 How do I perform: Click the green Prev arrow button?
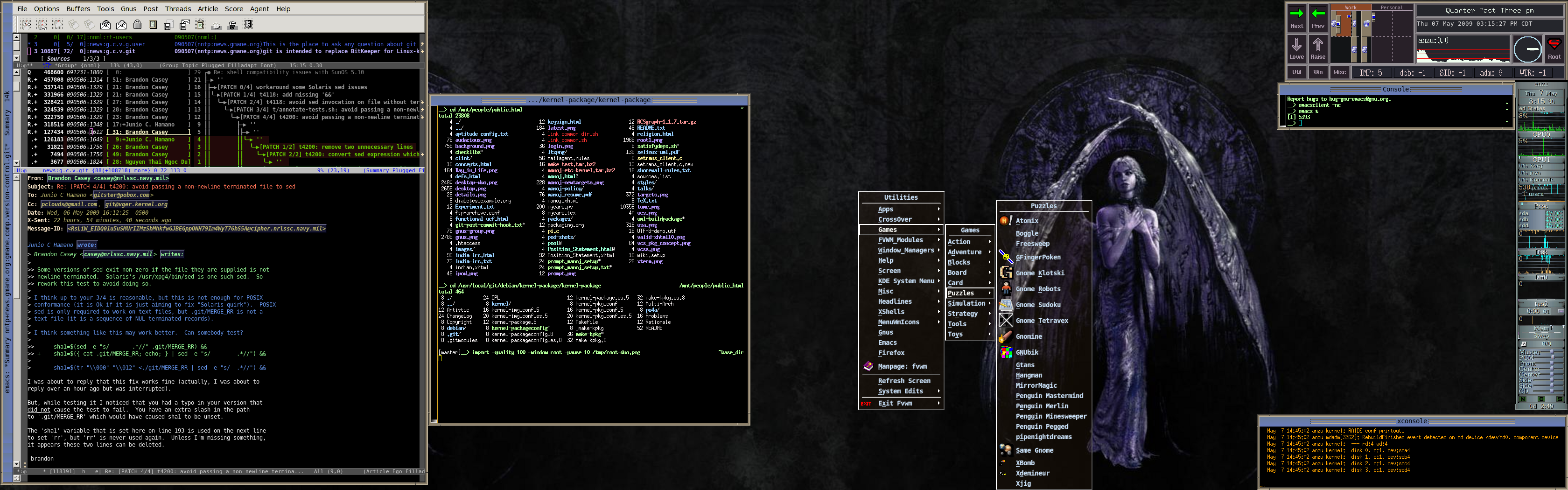click(x=1318, y=18)
